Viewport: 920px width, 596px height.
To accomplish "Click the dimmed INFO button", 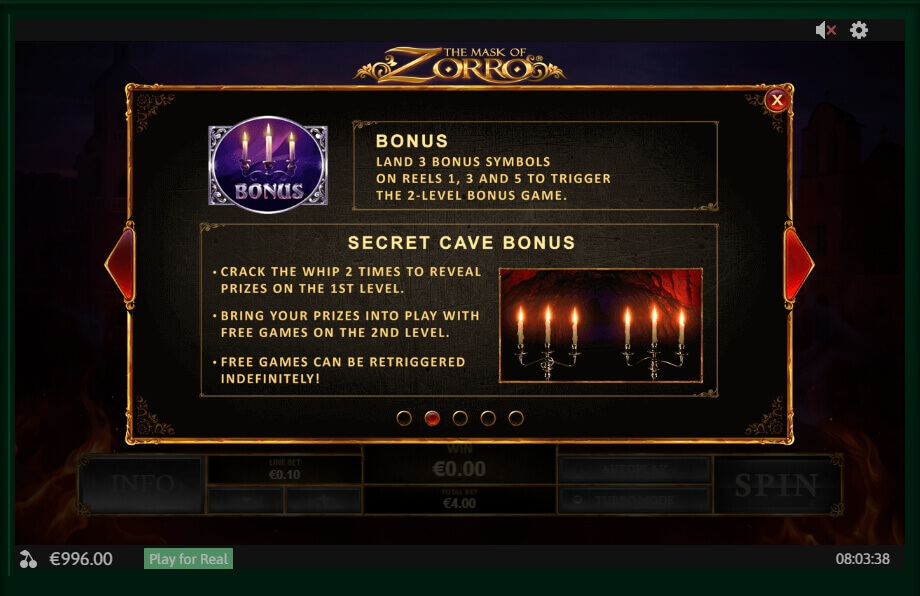I will [x=143, y=484].
